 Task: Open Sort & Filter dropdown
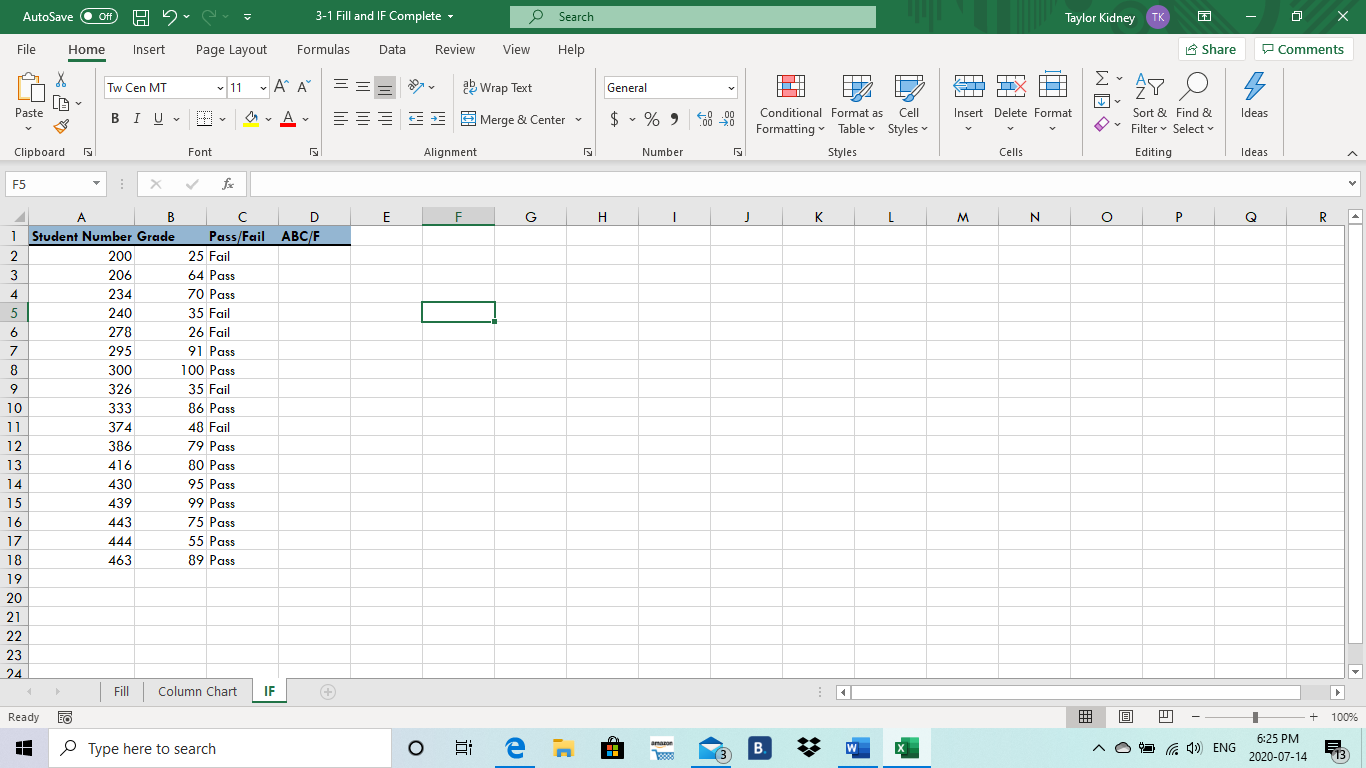point(1149,104)
